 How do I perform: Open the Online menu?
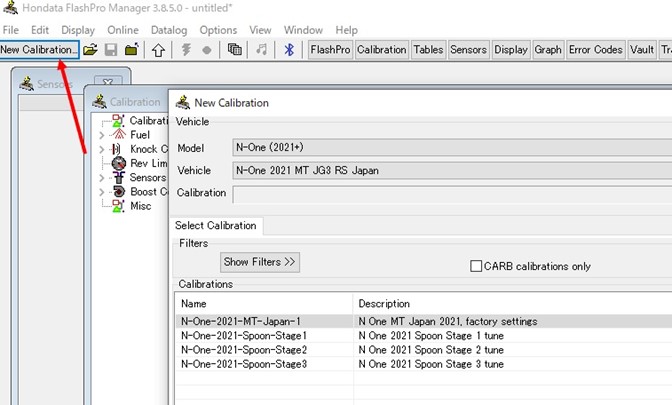click(x=123, y=30)
